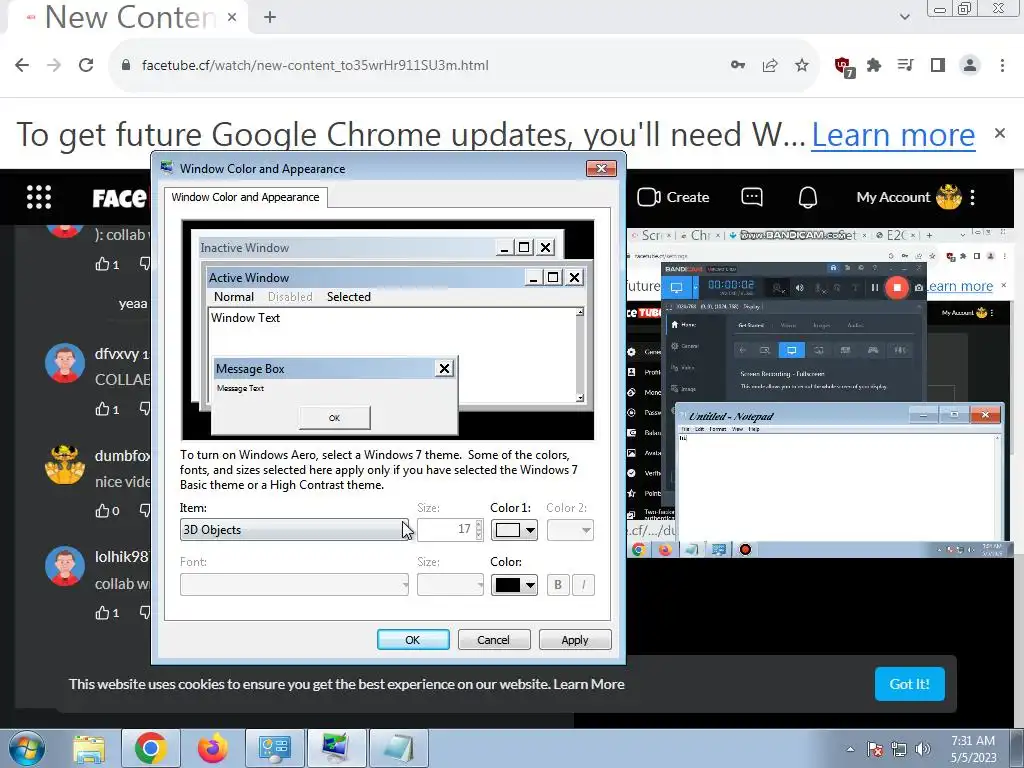Go back with the browser back arrow

(22, 65)
